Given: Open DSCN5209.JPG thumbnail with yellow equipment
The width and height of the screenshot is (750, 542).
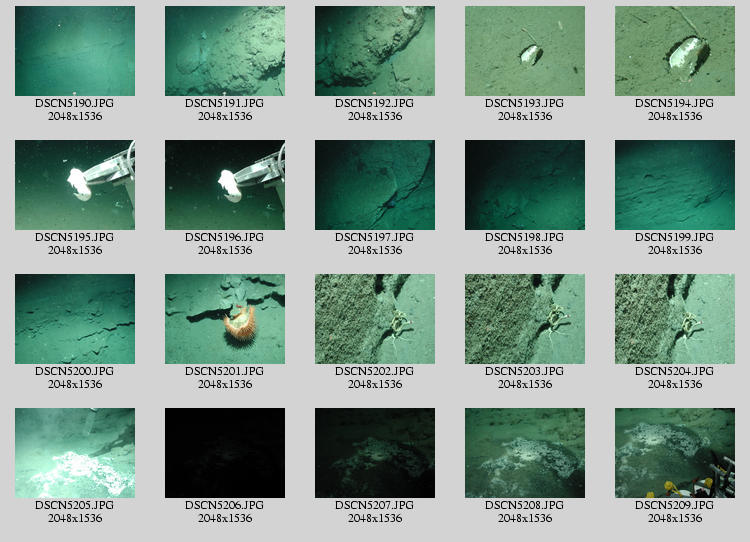Looking at the screenshot, I should click(675, 453).
